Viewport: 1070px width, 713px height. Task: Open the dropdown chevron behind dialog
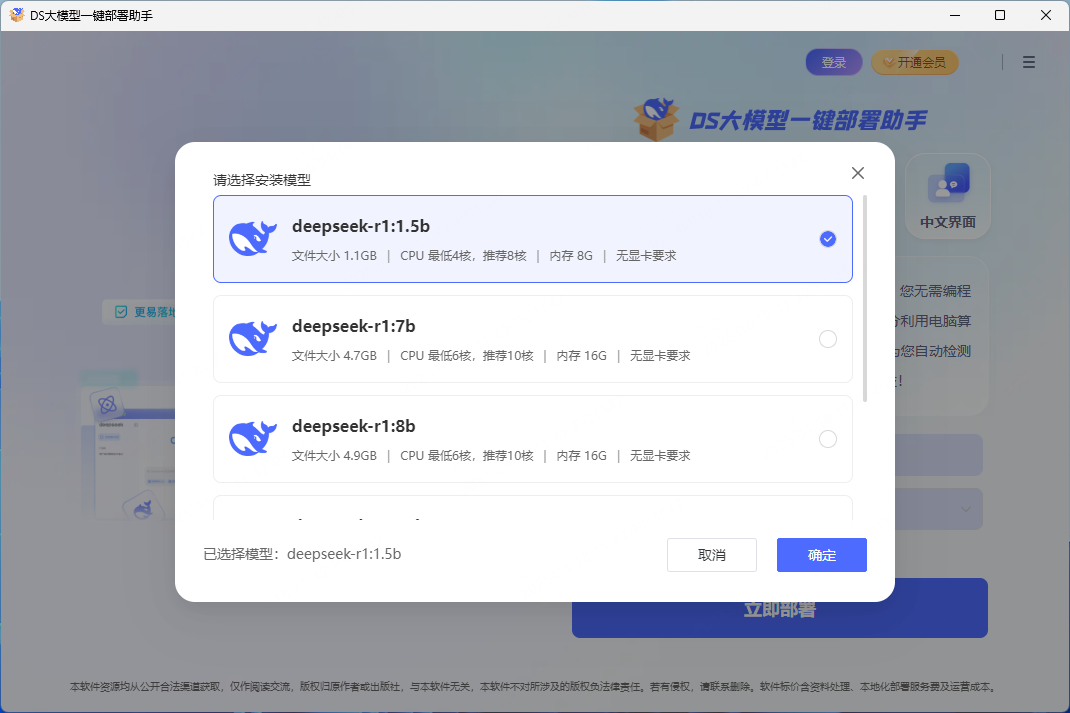966,509
